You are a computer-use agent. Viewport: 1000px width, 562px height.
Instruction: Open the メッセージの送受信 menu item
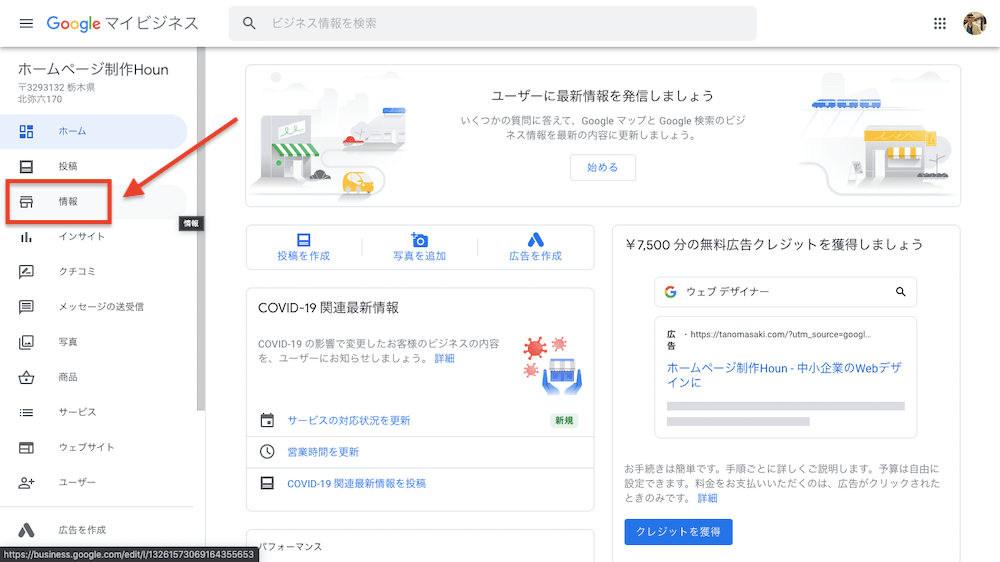[x=94, y=307]
